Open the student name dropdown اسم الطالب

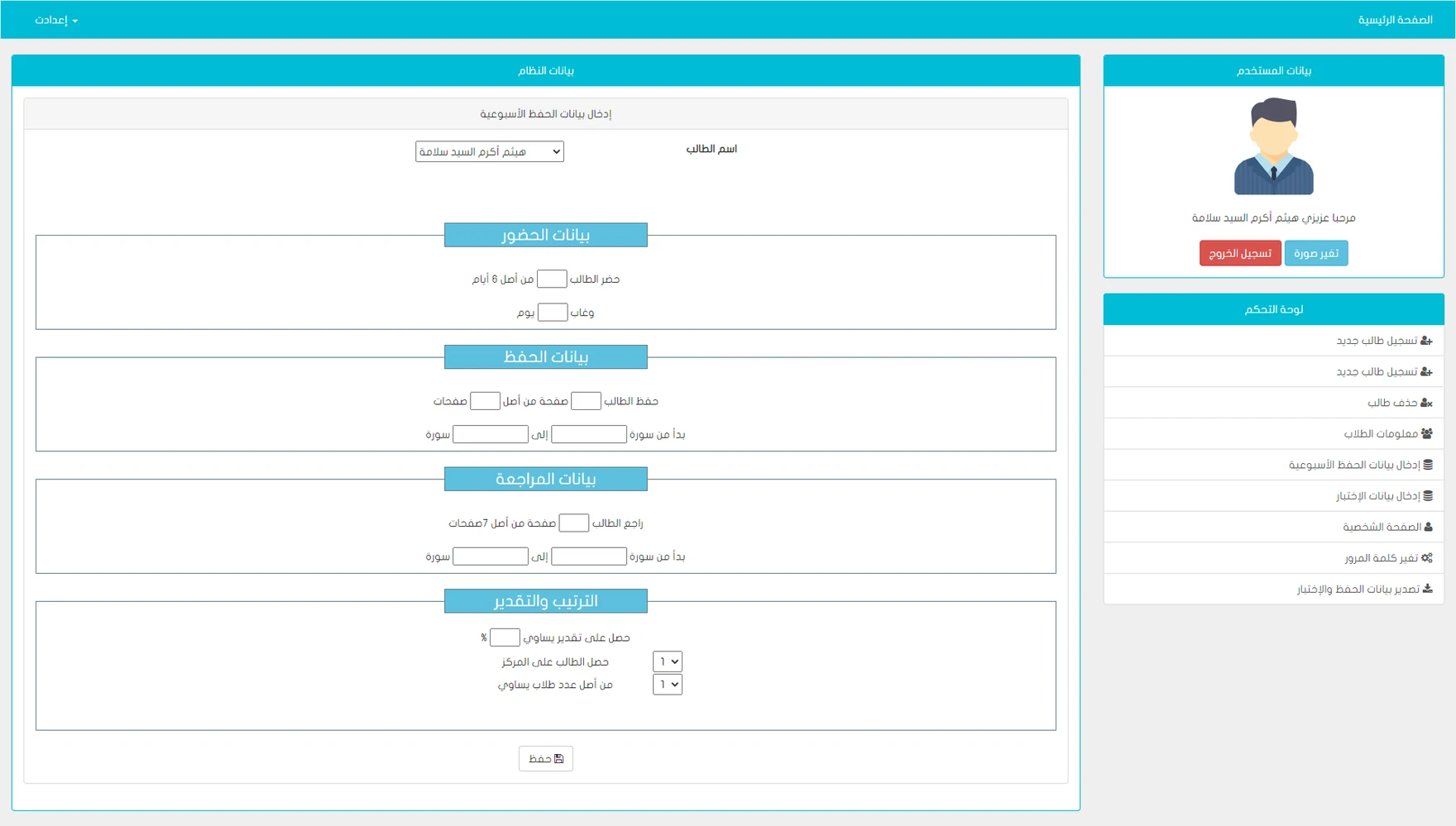tap(490, 151)
